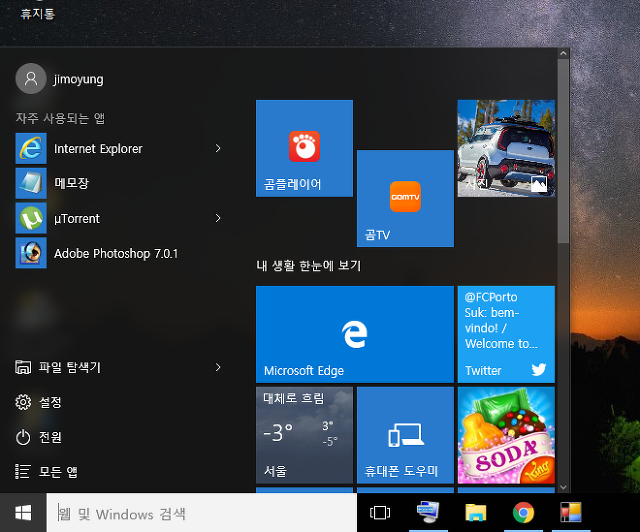Open the colored squares taskbar app

(x=571, y=513)
